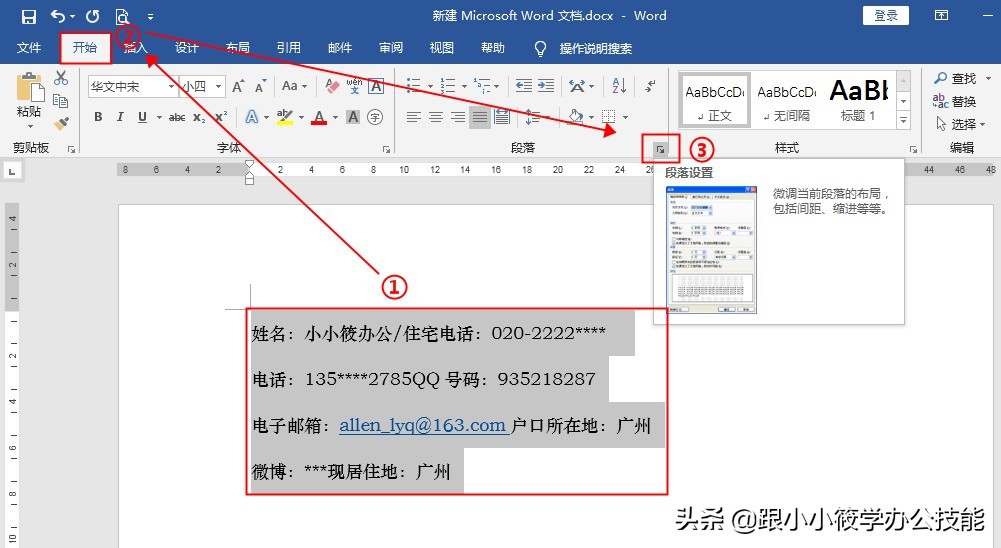The image size is (1001, 548).
Task: Cut the selection with the scissors icon
Action: pyautogui.click(x=61, y=78)
